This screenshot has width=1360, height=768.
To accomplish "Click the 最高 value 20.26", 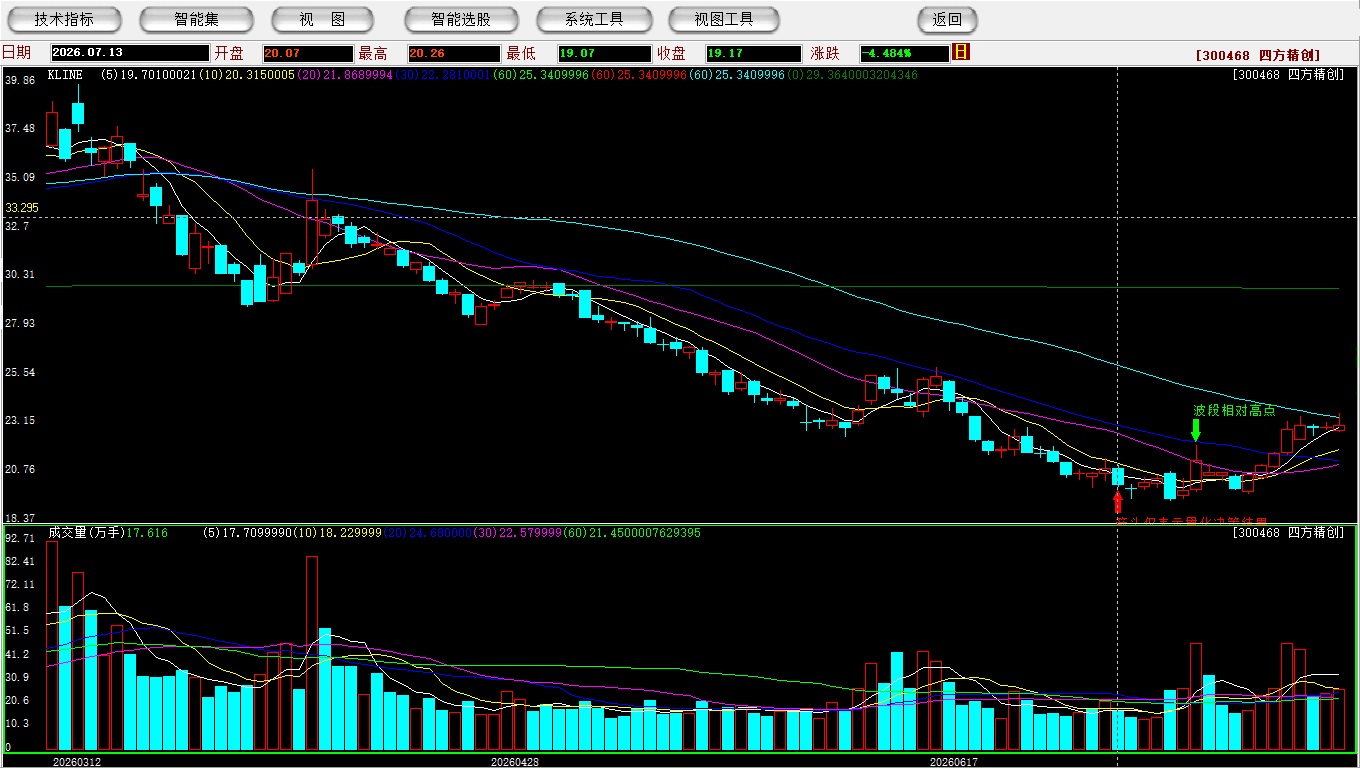I will pos(453,54).
